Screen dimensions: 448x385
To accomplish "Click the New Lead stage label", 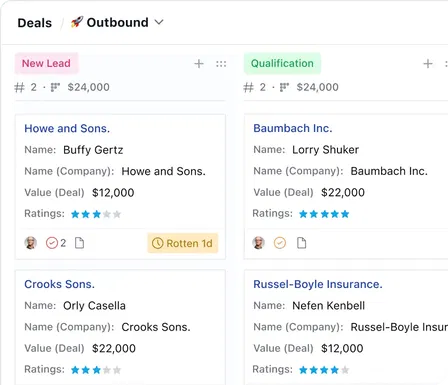I will [x=46, y=63].
